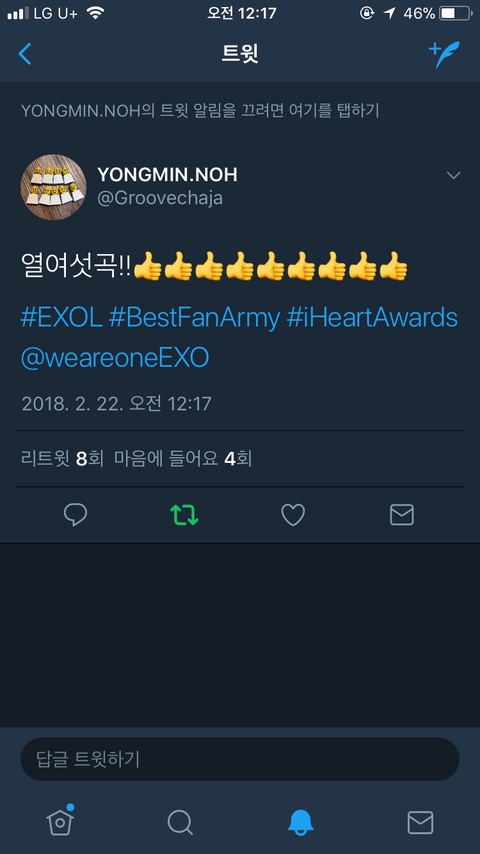Like the tweet with heart icon
Screen dimensions: 480x854
(x=293, y=515)
